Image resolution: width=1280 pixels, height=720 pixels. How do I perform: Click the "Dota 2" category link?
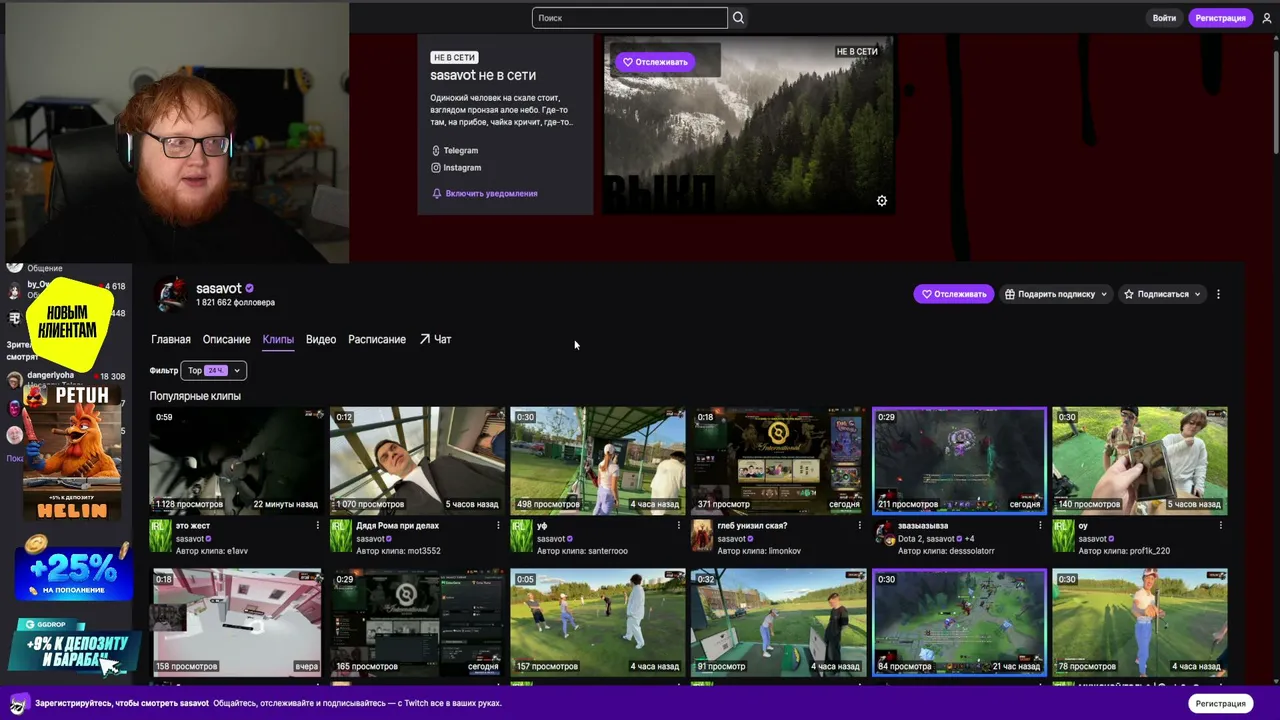tap(910, 539)
